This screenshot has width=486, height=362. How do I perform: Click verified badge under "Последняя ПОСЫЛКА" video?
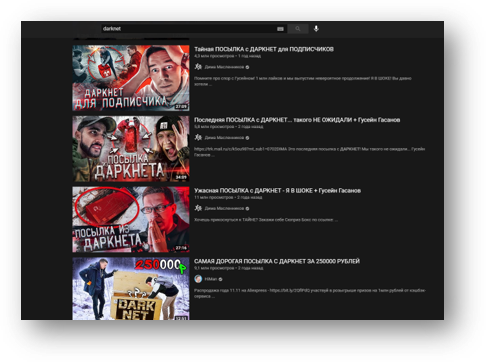click(x=247, y=138)
